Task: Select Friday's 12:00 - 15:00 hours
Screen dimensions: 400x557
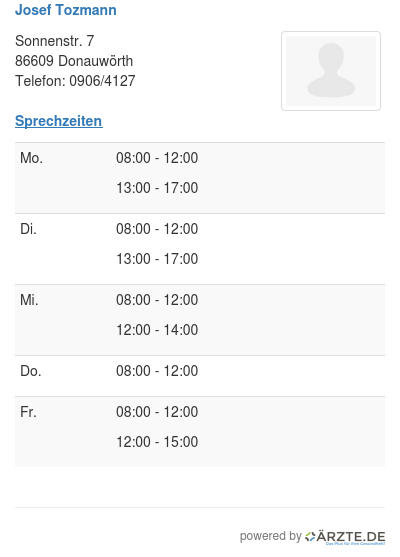Action: pos(157,442)
